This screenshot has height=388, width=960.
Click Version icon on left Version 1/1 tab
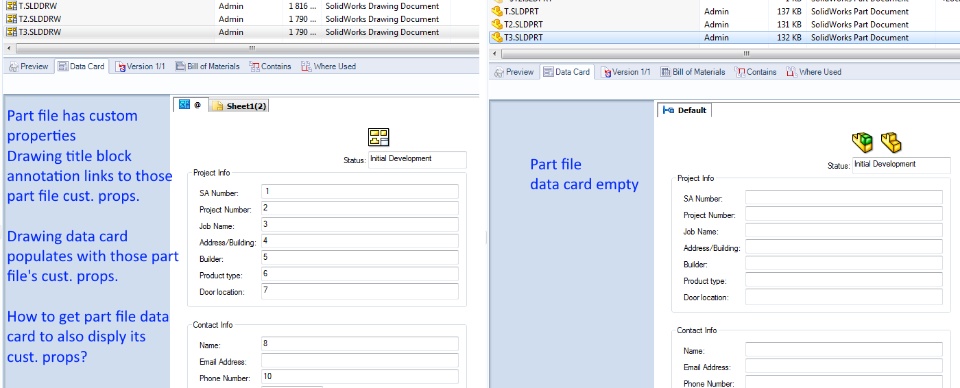coord(120,66)
